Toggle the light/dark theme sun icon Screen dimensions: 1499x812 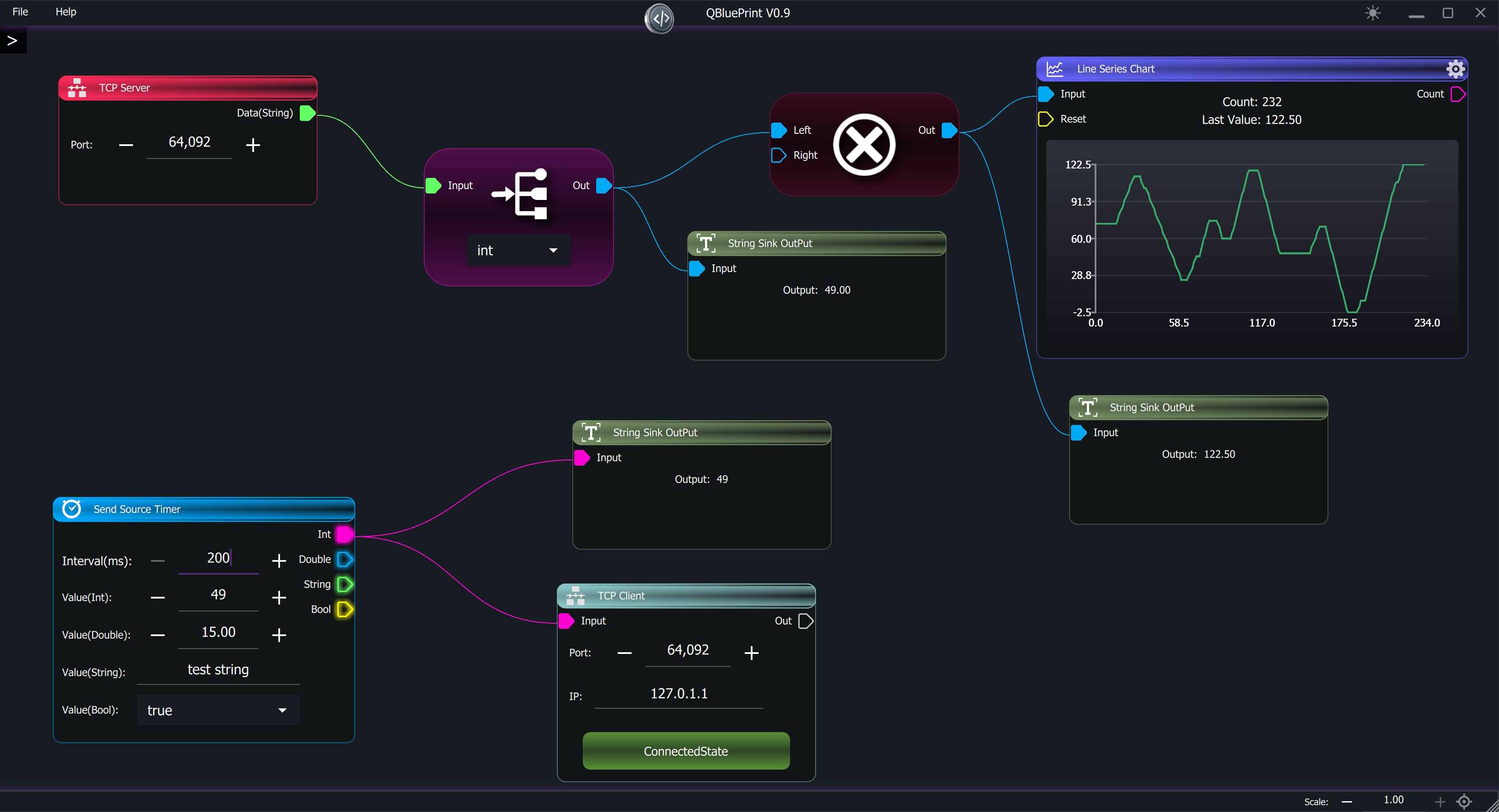click(1373, 13)
